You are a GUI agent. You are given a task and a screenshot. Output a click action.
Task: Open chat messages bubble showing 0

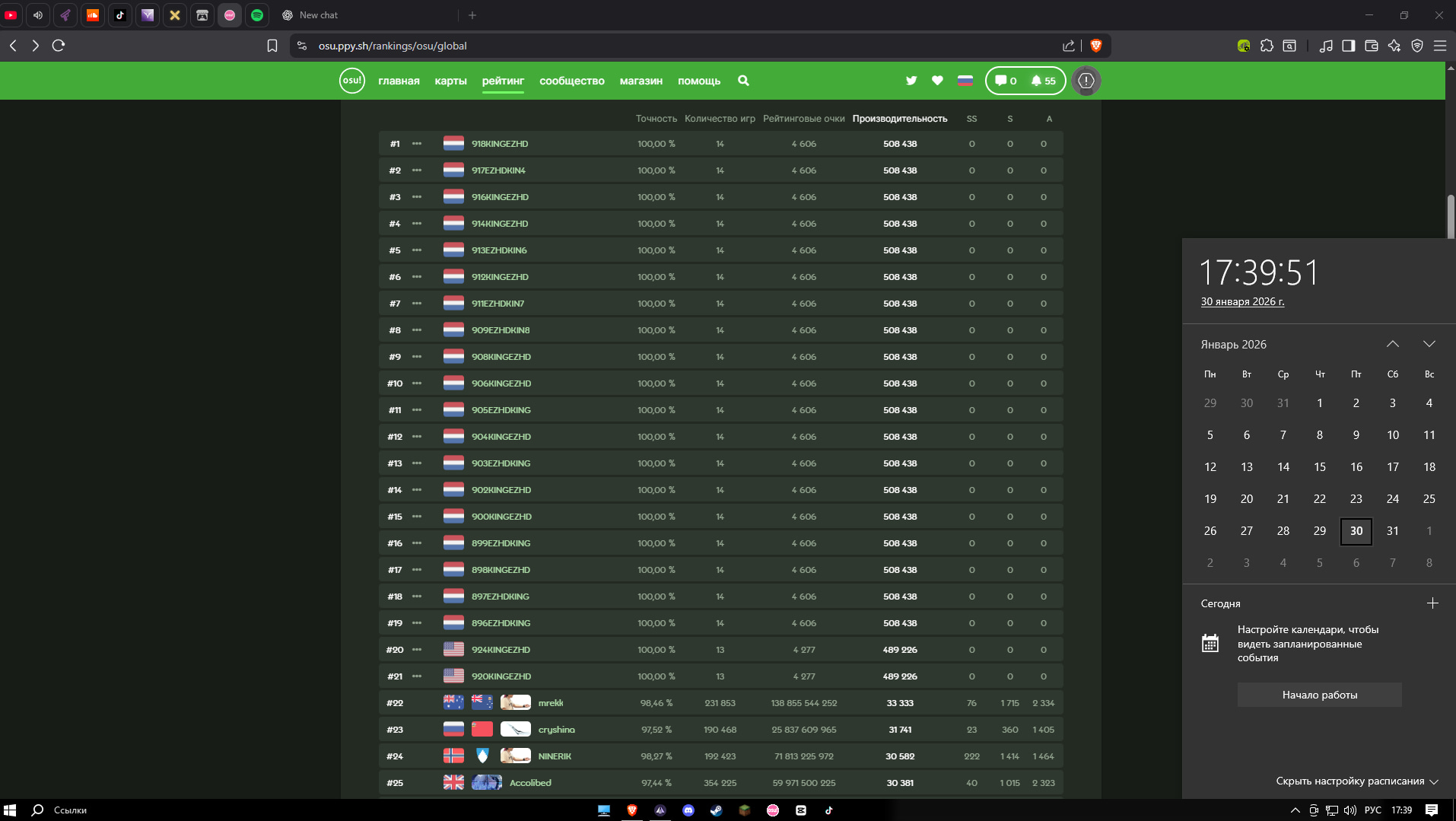pyautogui.click(x=1006, y=81)
